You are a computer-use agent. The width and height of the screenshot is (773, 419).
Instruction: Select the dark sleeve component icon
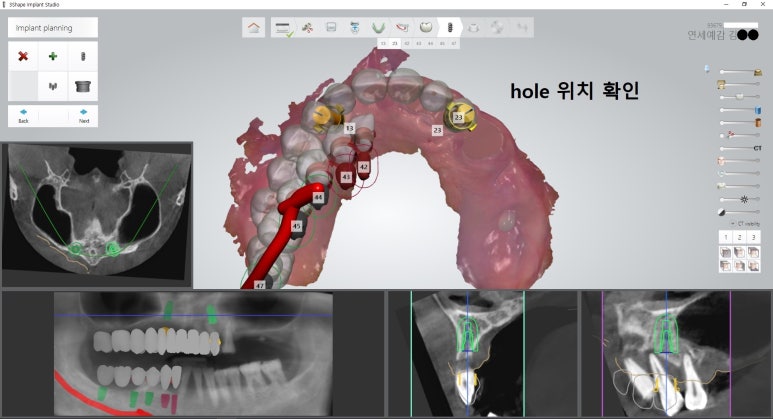83,86
